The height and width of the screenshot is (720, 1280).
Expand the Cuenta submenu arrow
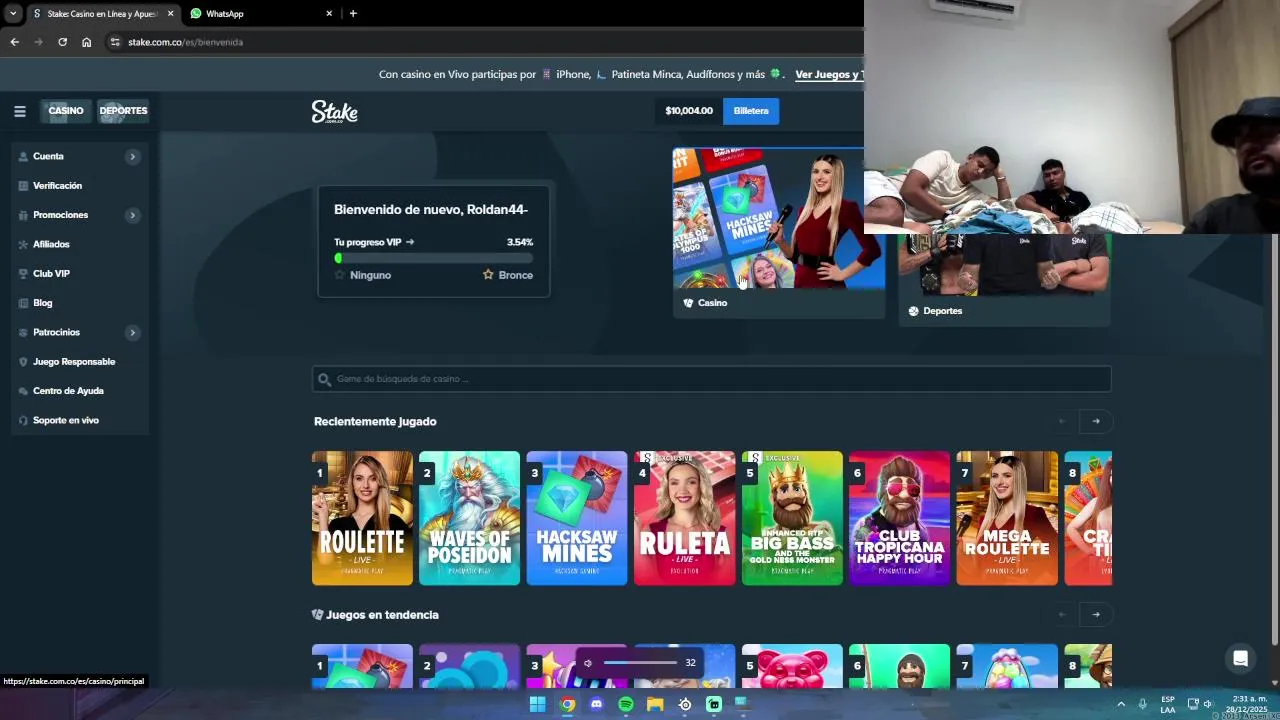click(132, 157)
